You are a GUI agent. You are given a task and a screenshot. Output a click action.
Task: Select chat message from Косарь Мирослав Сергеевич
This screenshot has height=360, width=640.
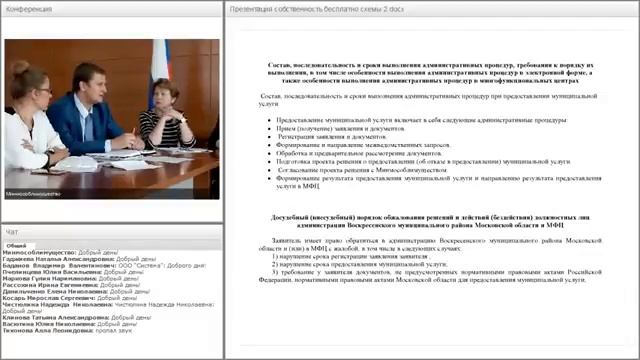coord(70,298)
